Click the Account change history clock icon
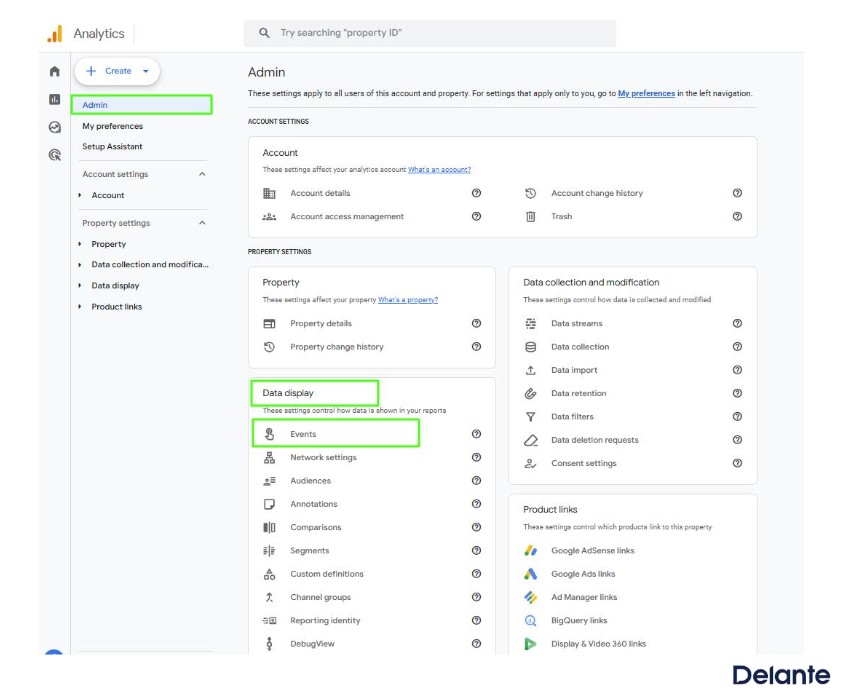The image size is (859, 696). coord(530,193)
